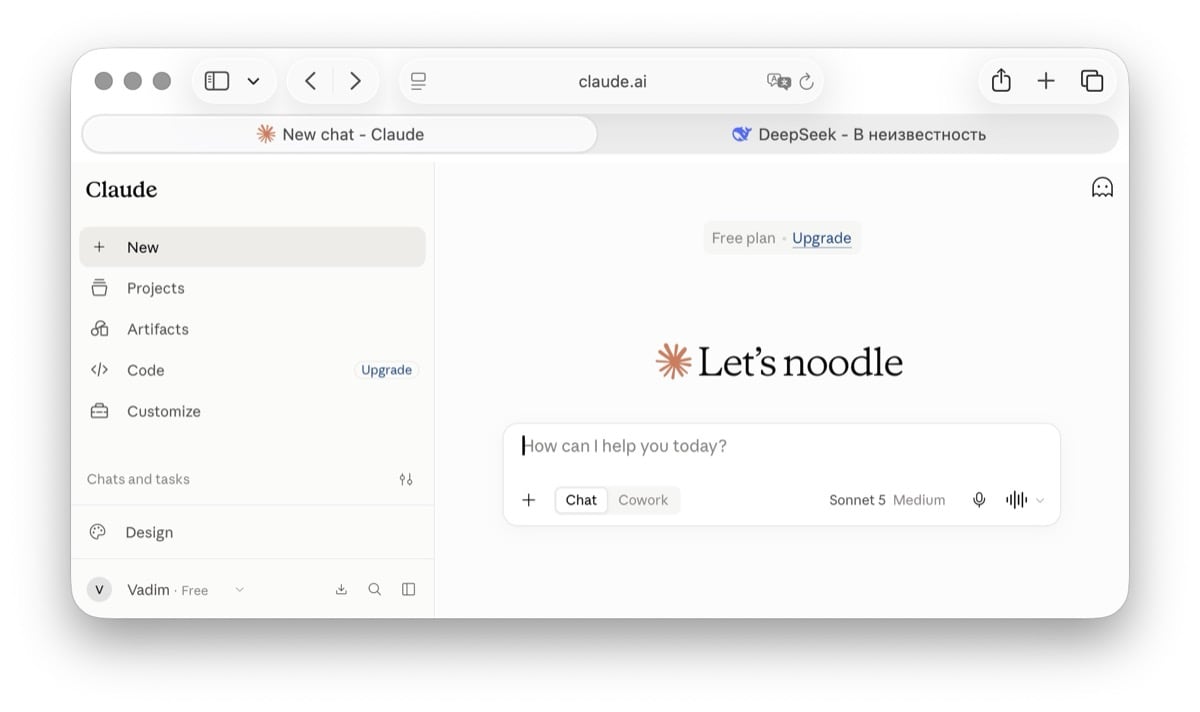This screenshot has height=712, width=1200.
Task: Toggle incognito chat ghost icon
Action: coord(1102,188)
